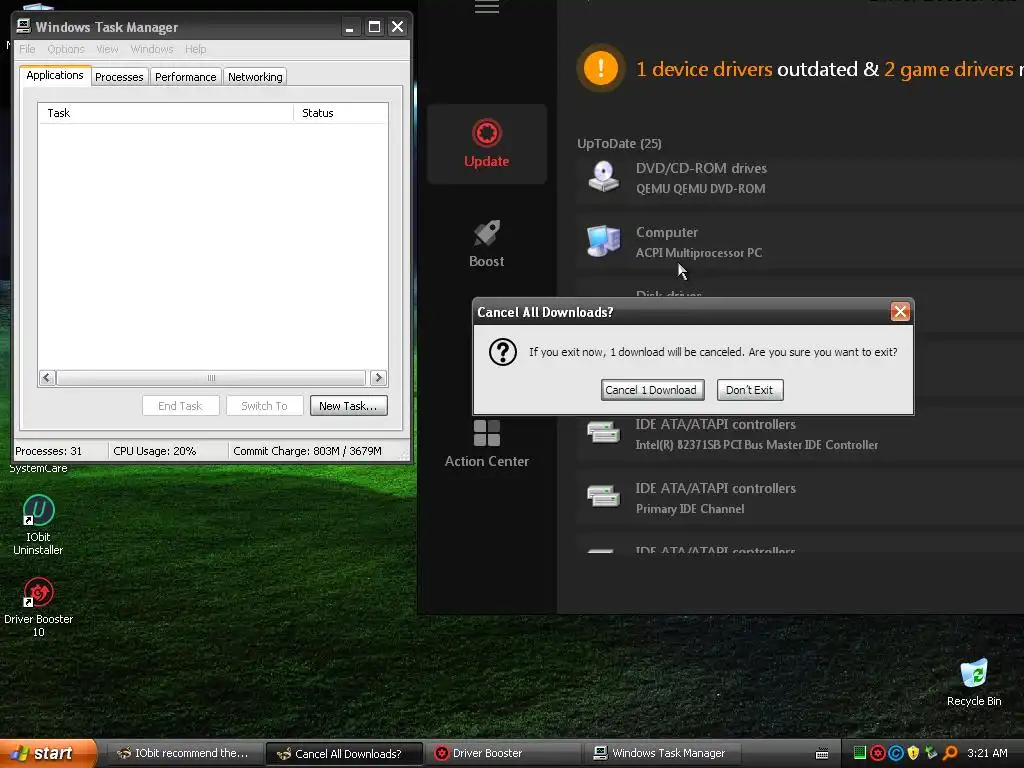Open IObit Uninstaller desktop shortcut
The image size is (1024, 768).
38,525
